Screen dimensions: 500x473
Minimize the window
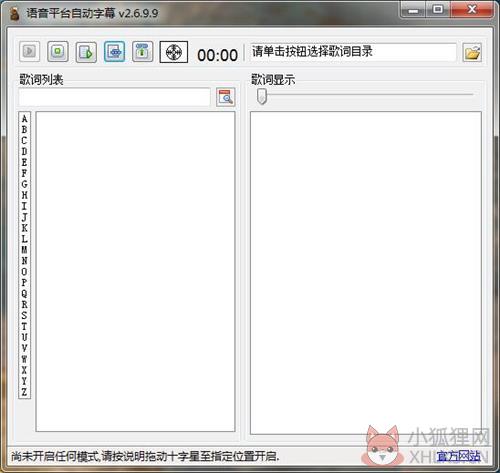coord(413,11)
